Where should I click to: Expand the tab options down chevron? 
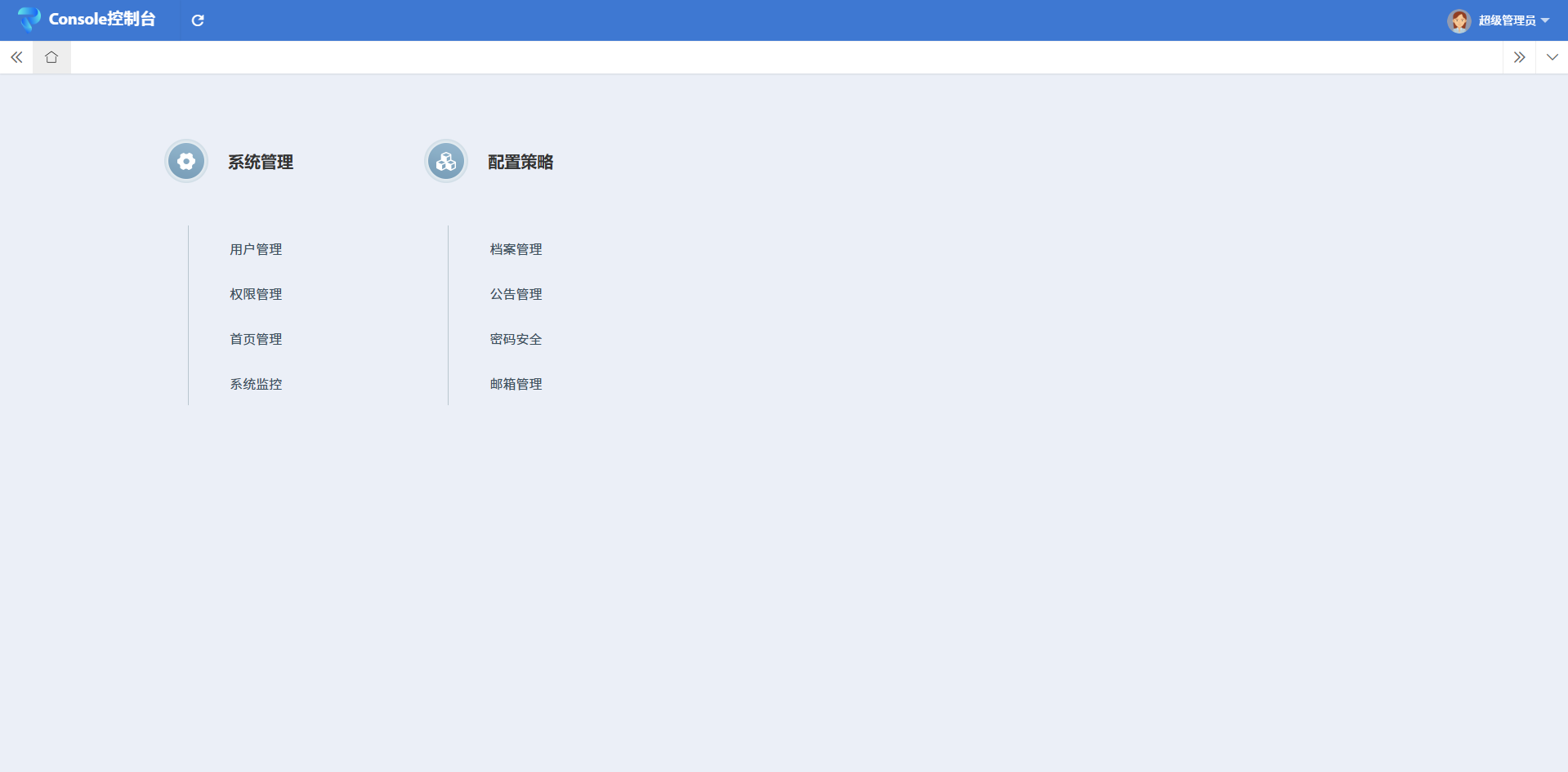pyautogui.click(x=1552, y=57)
